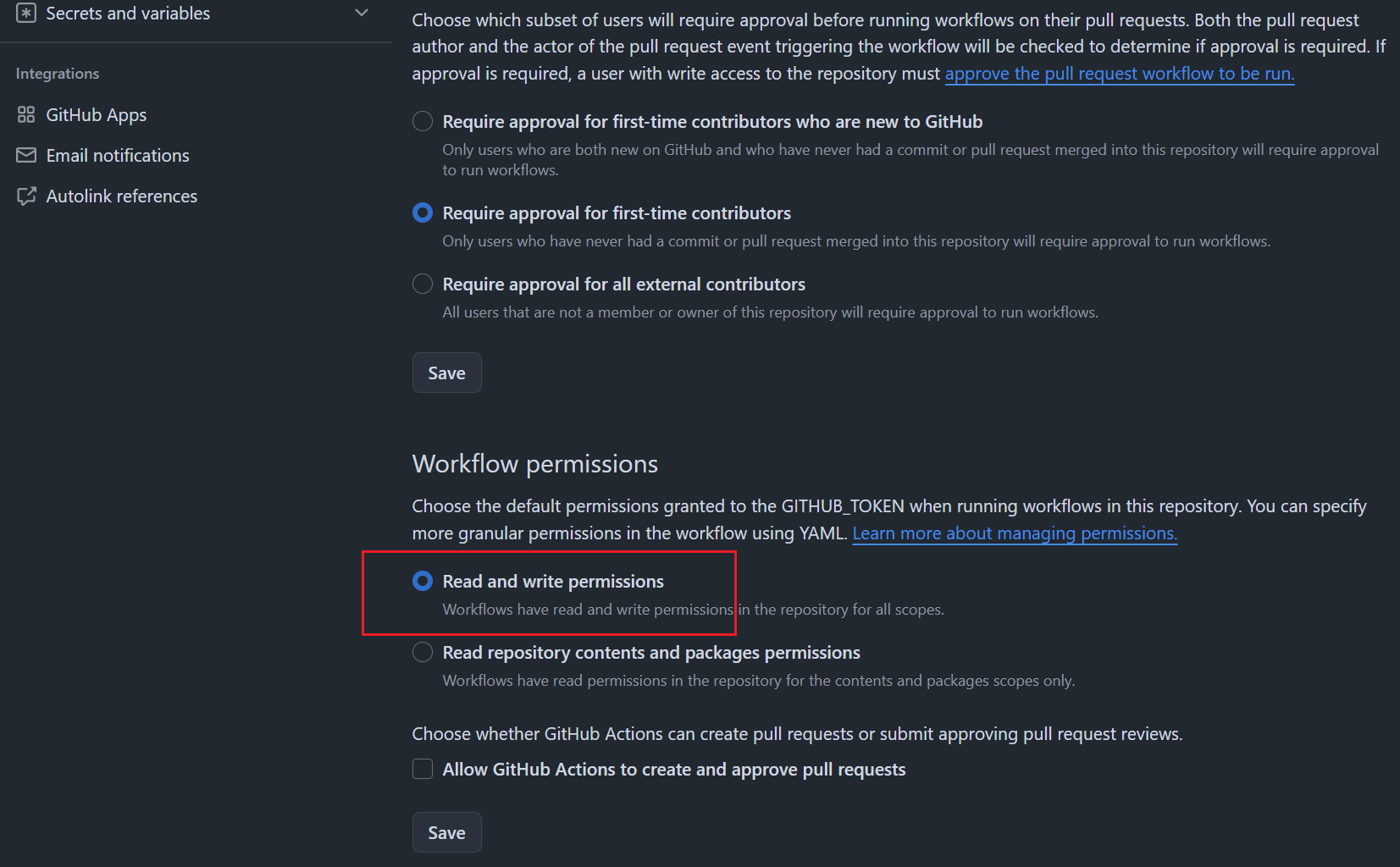Select approval for contributors new to GitHub
Image resolution: width=1400 pixels, height=867 pixels.
point(423,122)
